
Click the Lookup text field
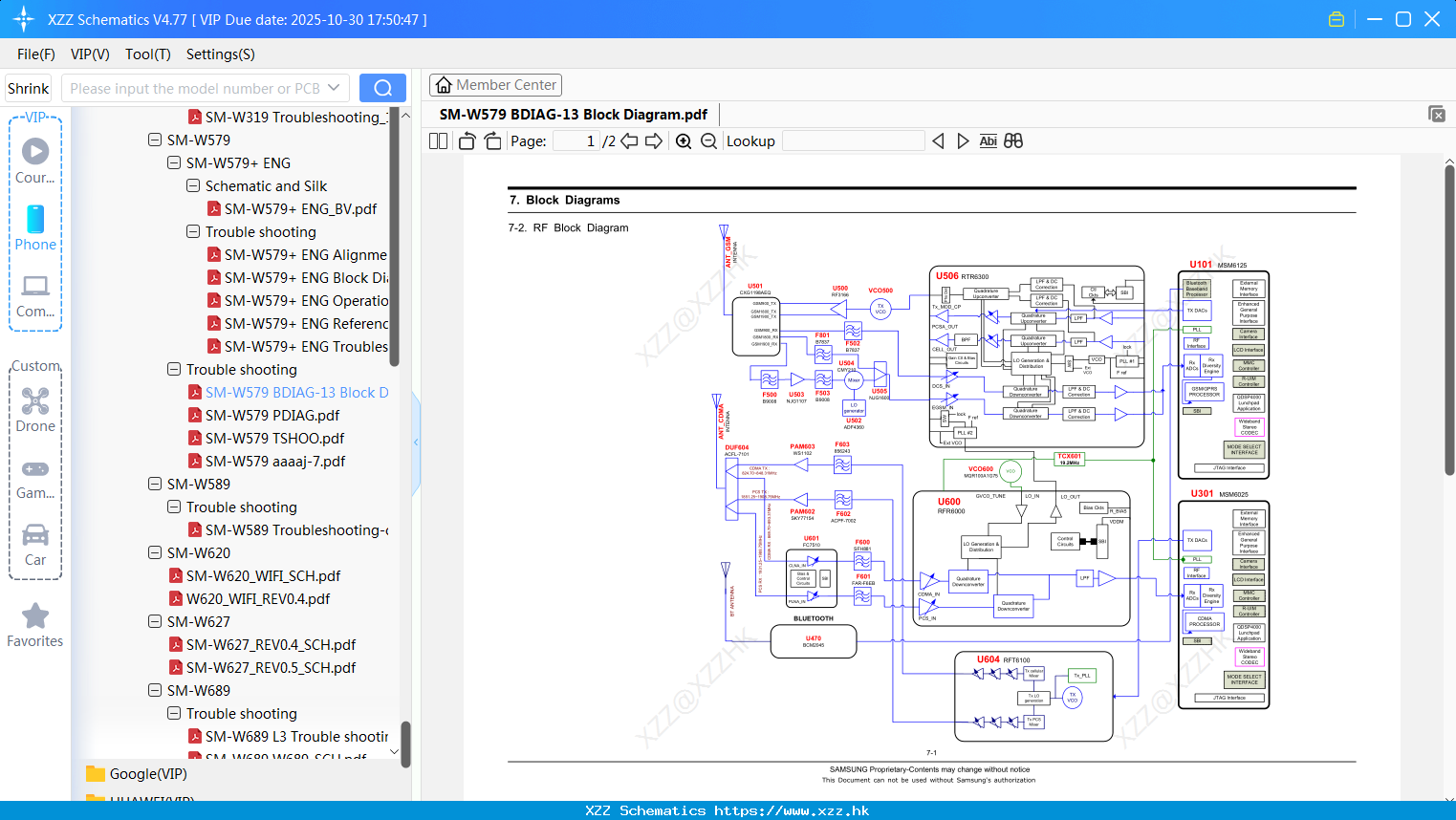pyautogui.click(x=853, y=140)
